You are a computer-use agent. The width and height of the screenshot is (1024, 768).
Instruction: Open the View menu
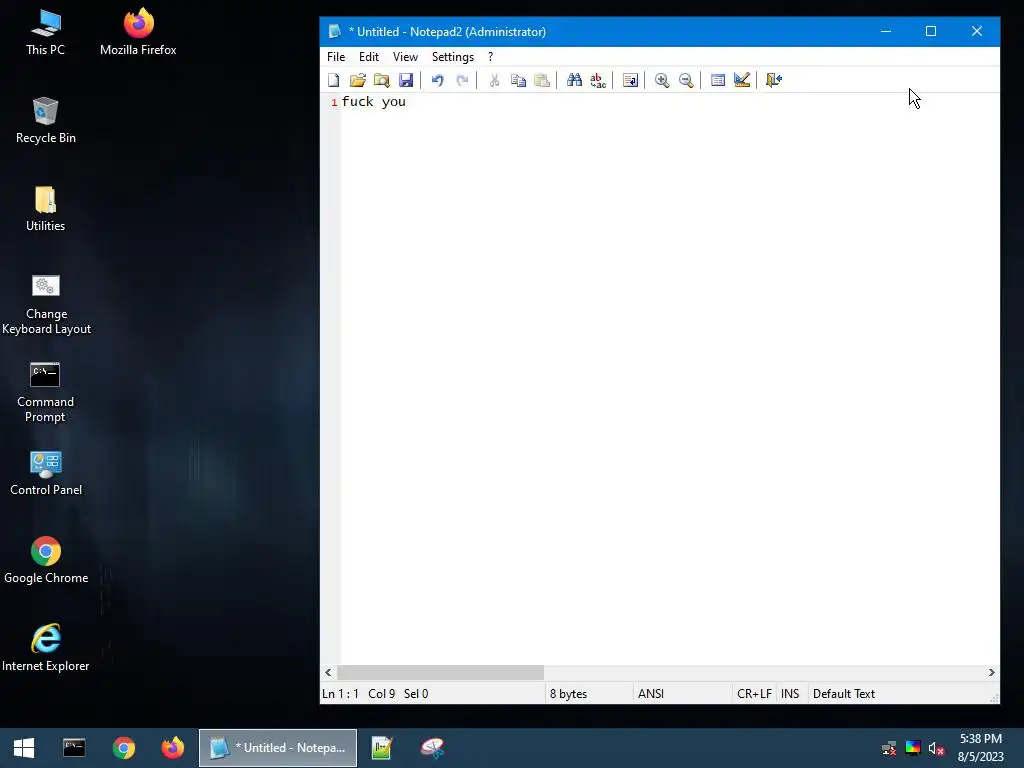point(405,57)
